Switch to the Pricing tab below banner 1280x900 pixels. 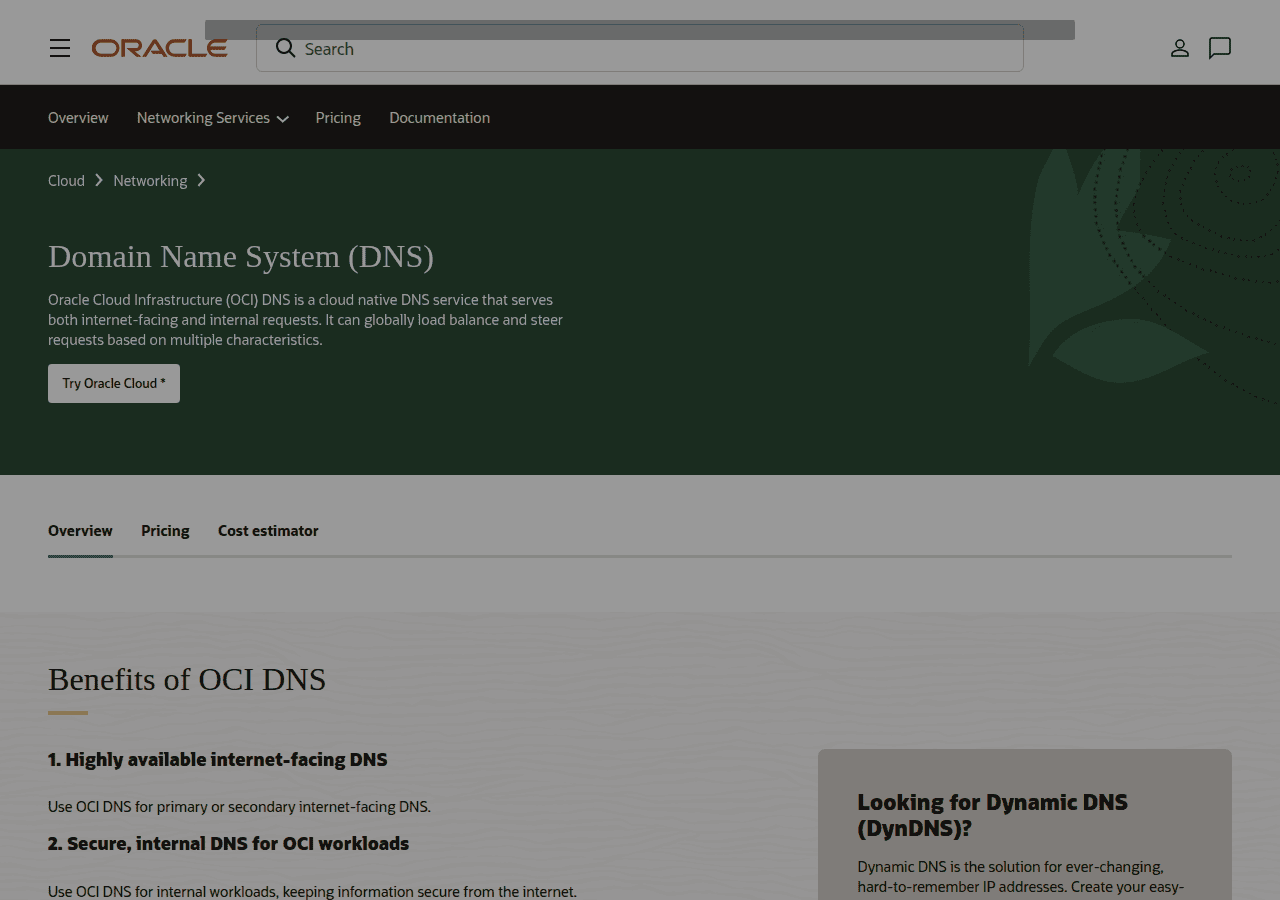[x=165, y=531]
